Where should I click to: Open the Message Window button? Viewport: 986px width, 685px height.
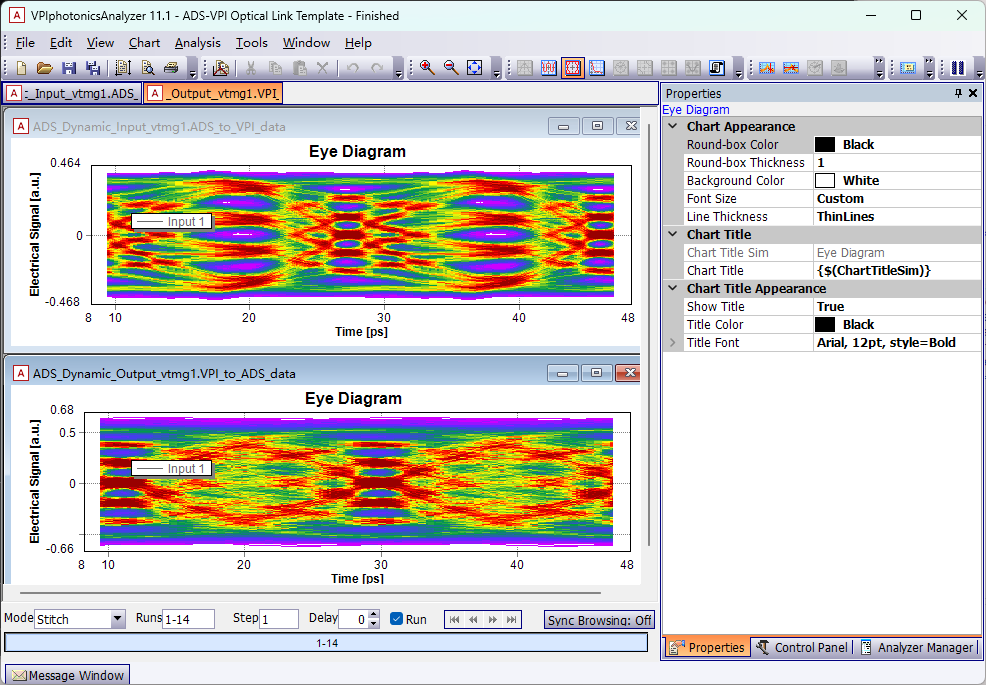point(68,676)
